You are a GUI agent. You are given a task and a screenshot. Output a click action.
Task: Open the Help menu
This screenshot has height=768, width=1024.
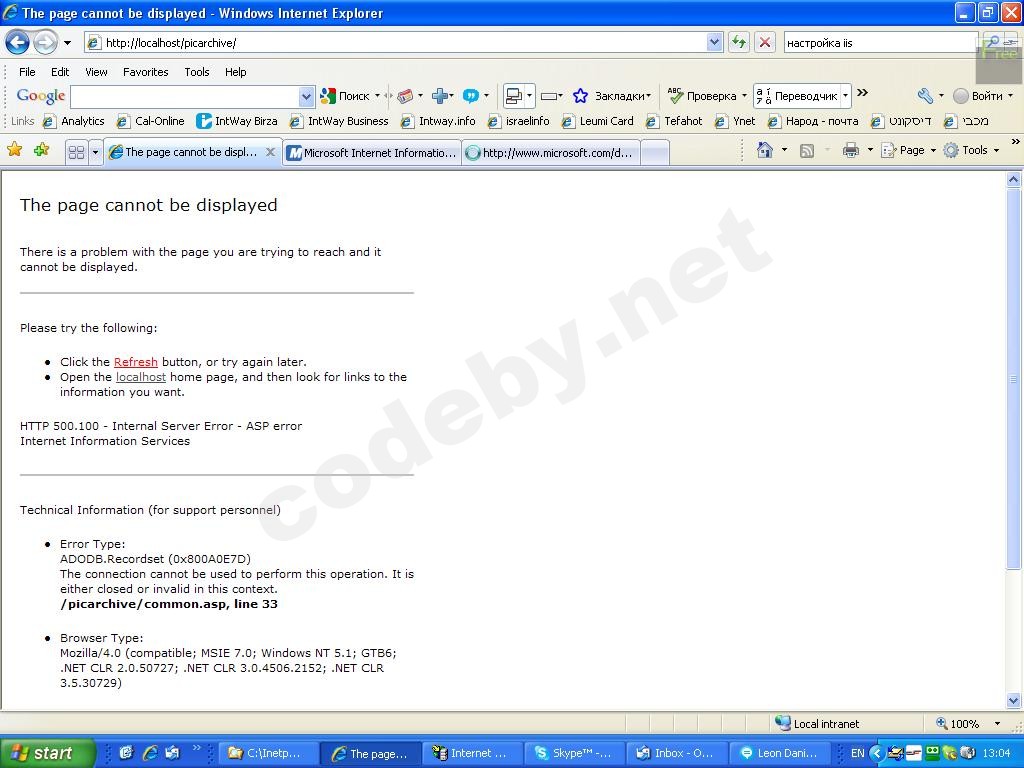pyautogui.click(x=236, y=72)
